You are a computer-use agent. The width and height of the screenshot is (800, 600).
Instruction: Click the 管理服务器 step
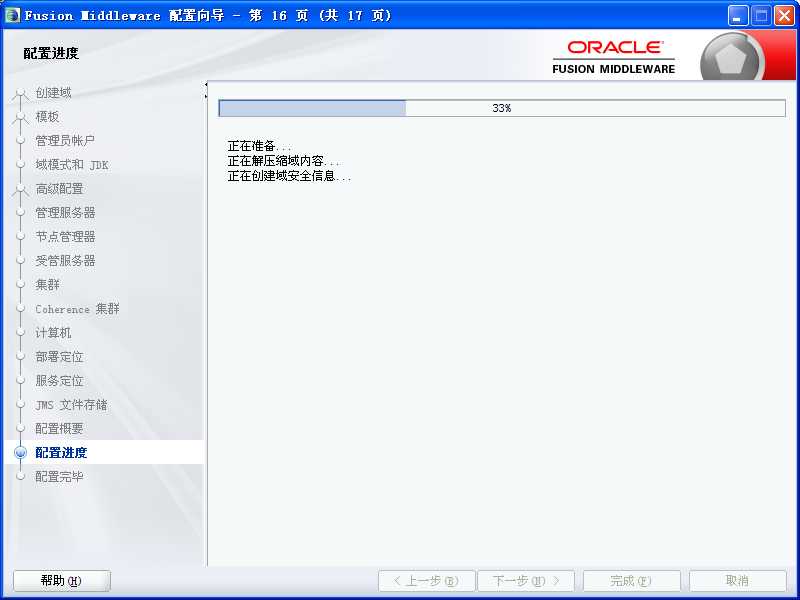coord(65,213)
